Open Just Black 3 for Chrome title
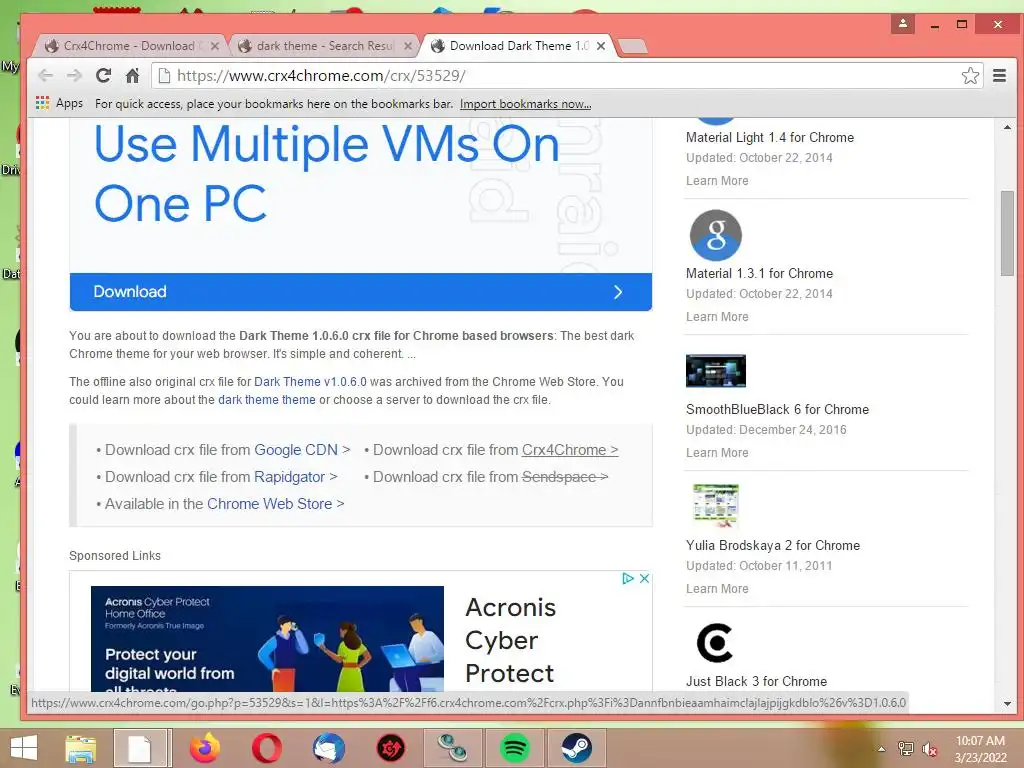The height and width of the screenshot is (768, 1024). (x=756, y=681)
